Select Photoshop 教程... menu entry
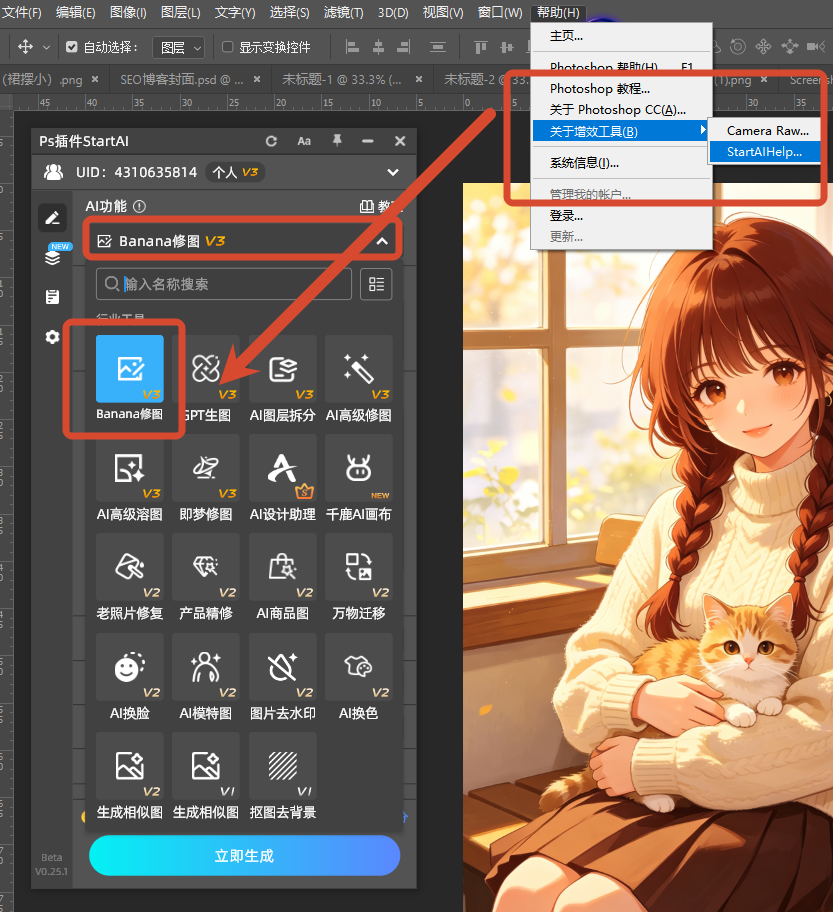Viewport: 833px width, 912px height. [x=620, y=88]
